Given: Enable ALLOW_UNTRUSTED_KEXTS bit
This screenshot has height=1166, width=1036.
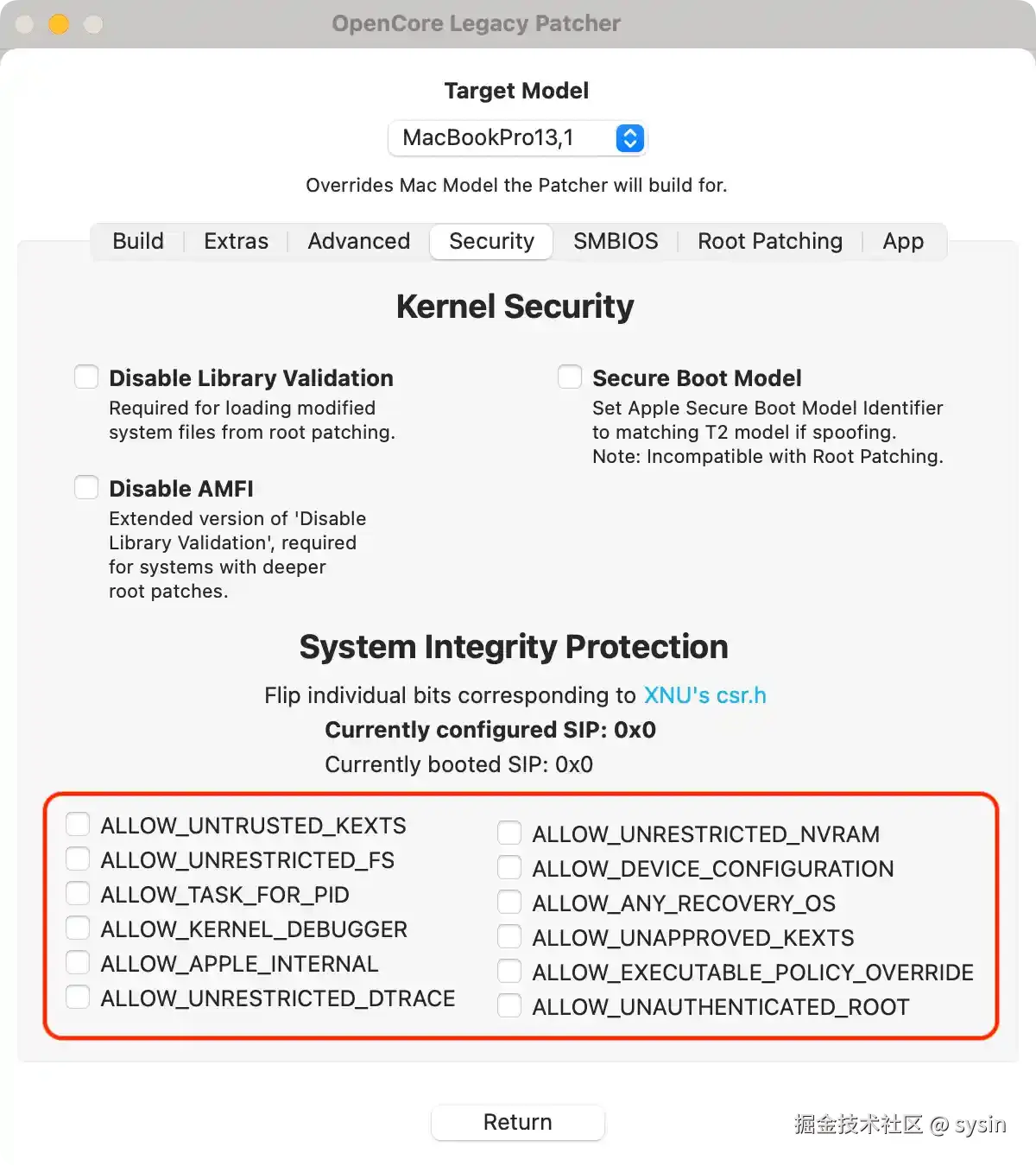Looking at the screenshot, I should 79,825.
